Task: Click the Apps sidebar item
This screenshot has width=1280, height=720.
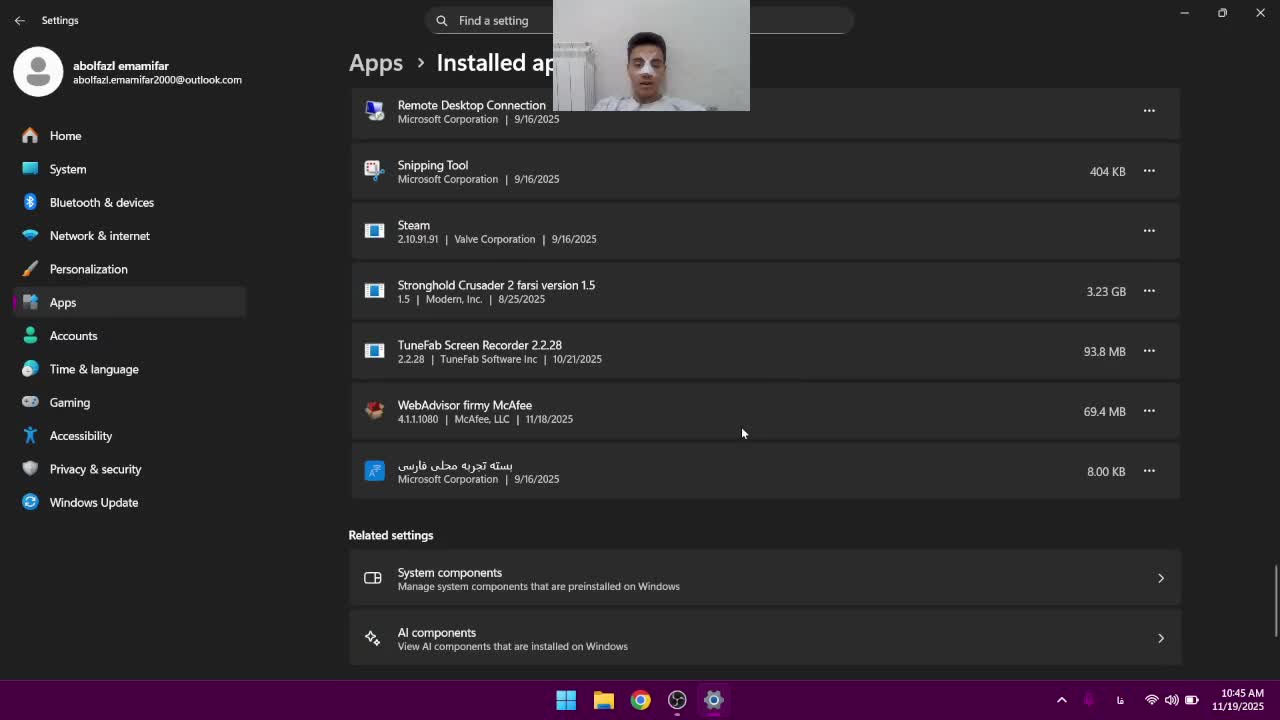Action: 130,302
